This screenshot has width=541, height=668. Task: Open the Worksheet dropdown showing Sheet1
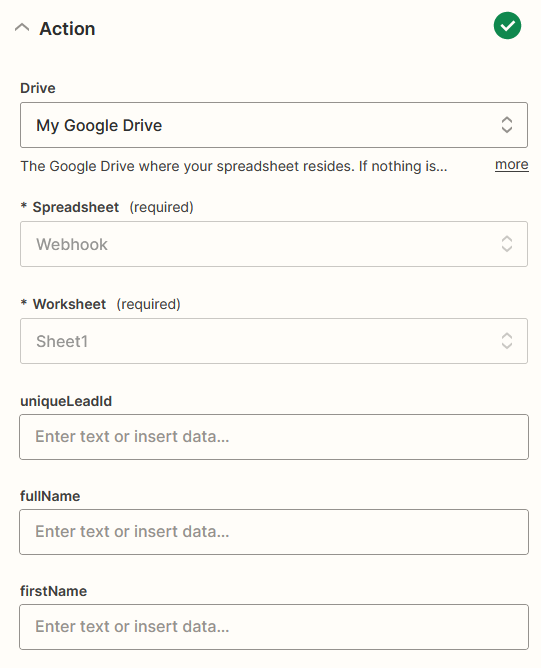(273, 341)
